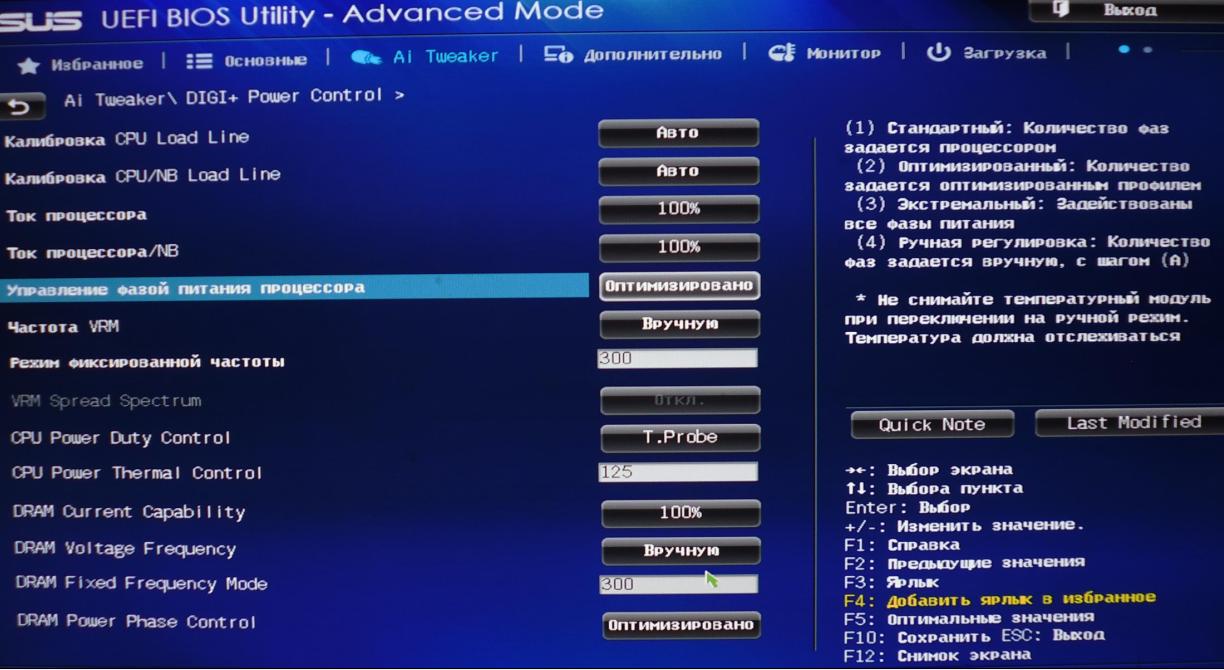Select the DRAM Voltage Frequency label
The height and width of the screenshot is (670, 1224).
pos(125,549)
